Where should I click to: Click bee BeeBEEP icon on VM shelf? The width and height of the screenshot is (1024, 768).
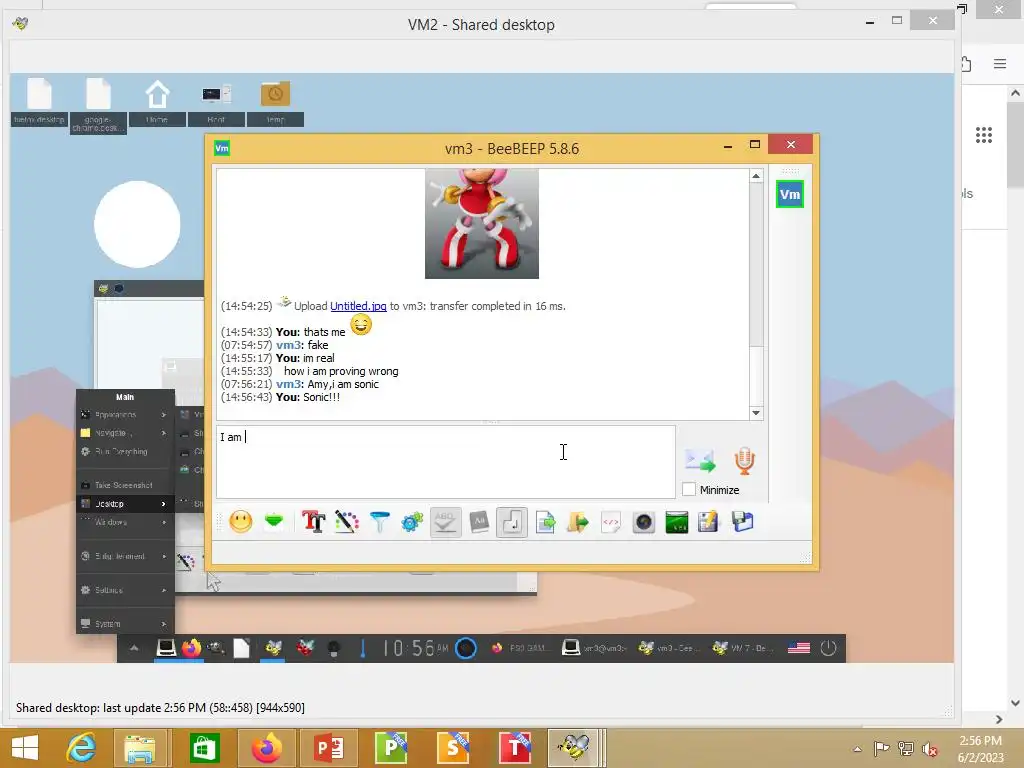273,648
